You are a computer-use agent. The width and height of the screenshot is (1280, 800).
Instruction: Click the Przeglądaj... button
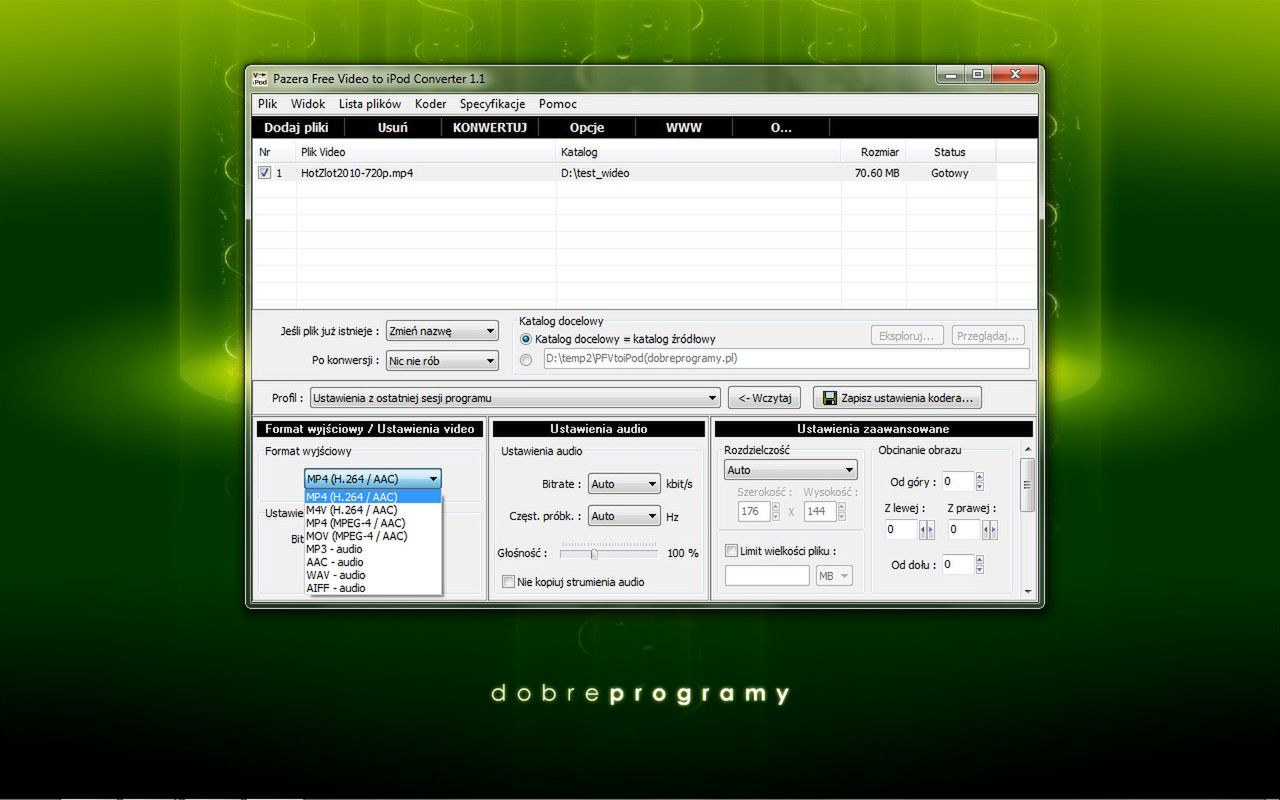(988, 336)
